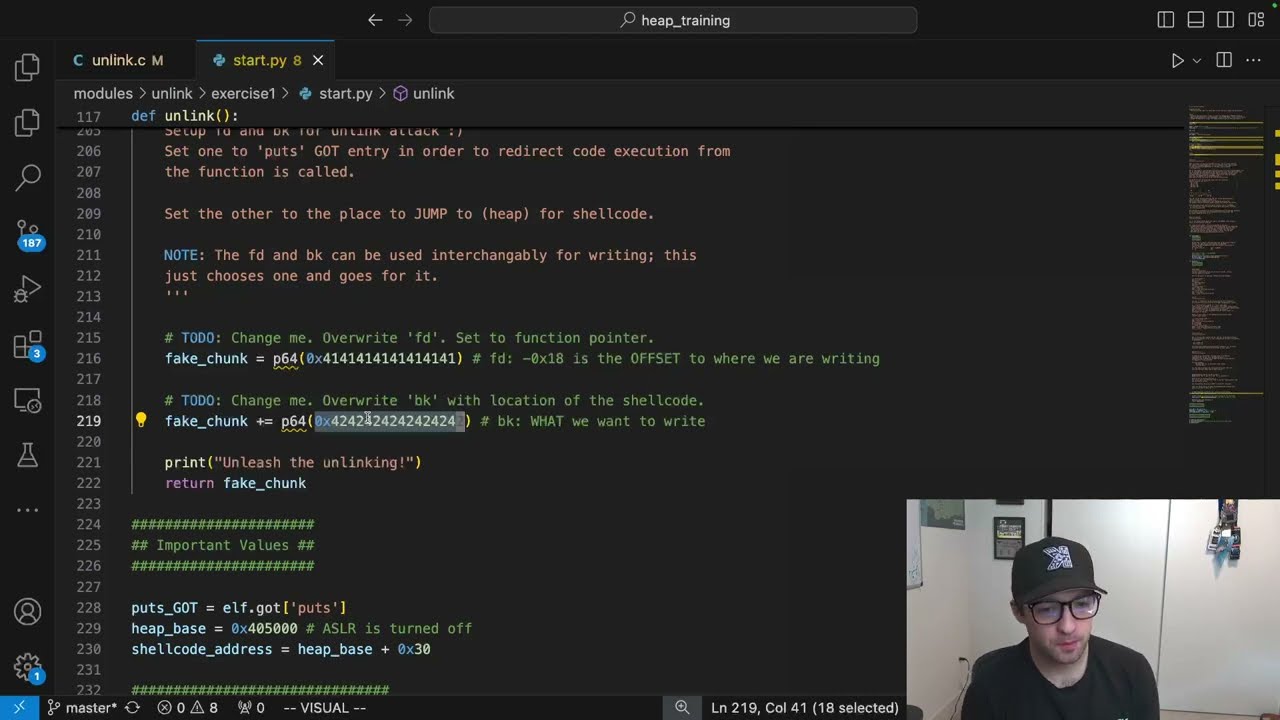Open the unlink symbol breadcrumb

(x=424, y=93)
